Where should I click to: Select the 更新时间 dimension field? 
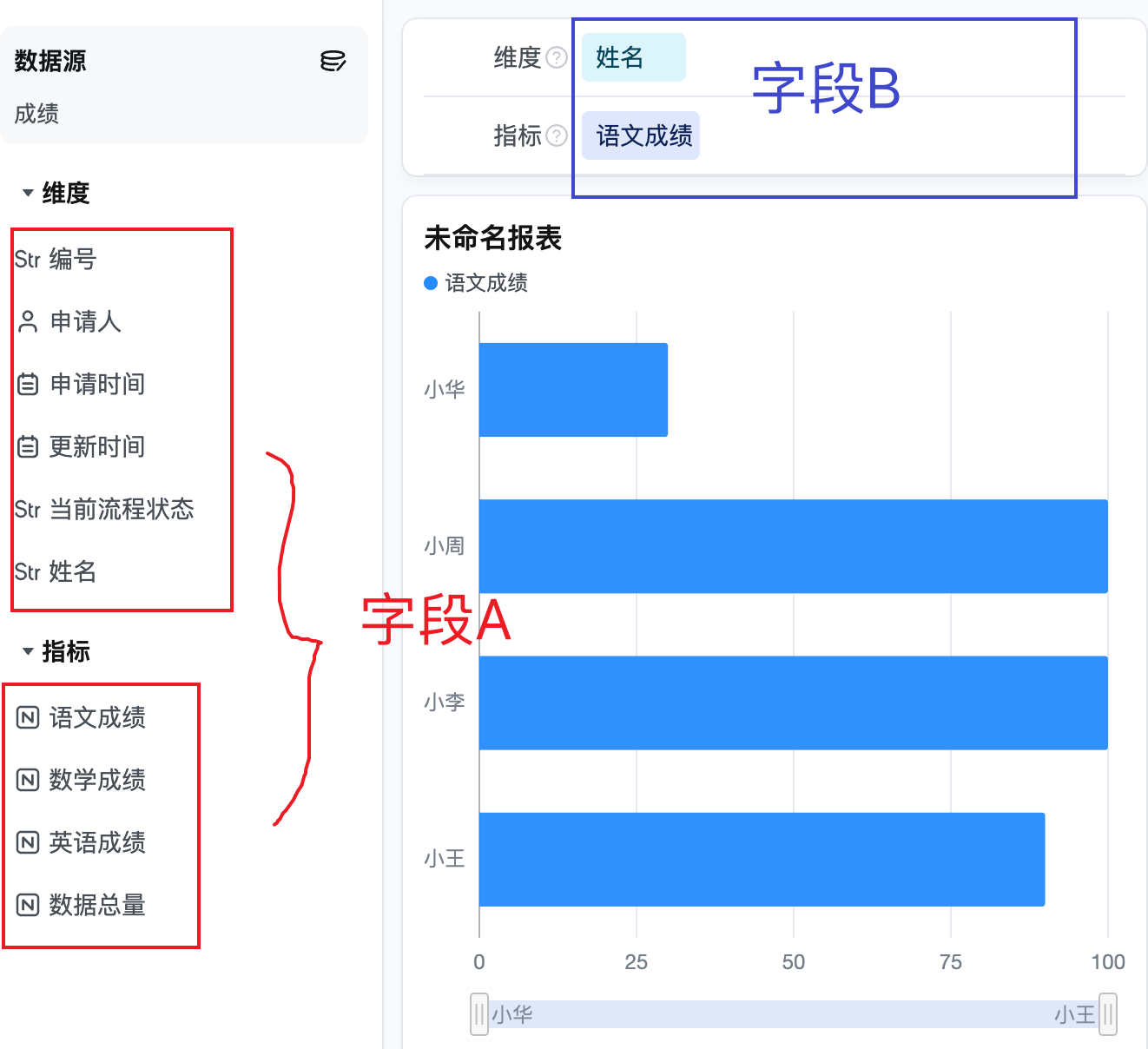click(x=97, y=446)
